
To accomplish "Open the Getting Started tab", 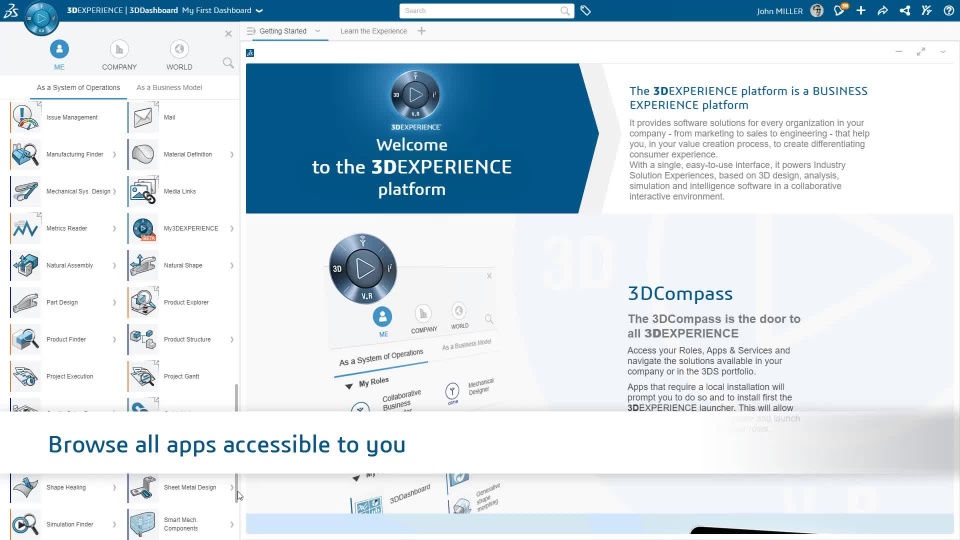I will point(282,31).
